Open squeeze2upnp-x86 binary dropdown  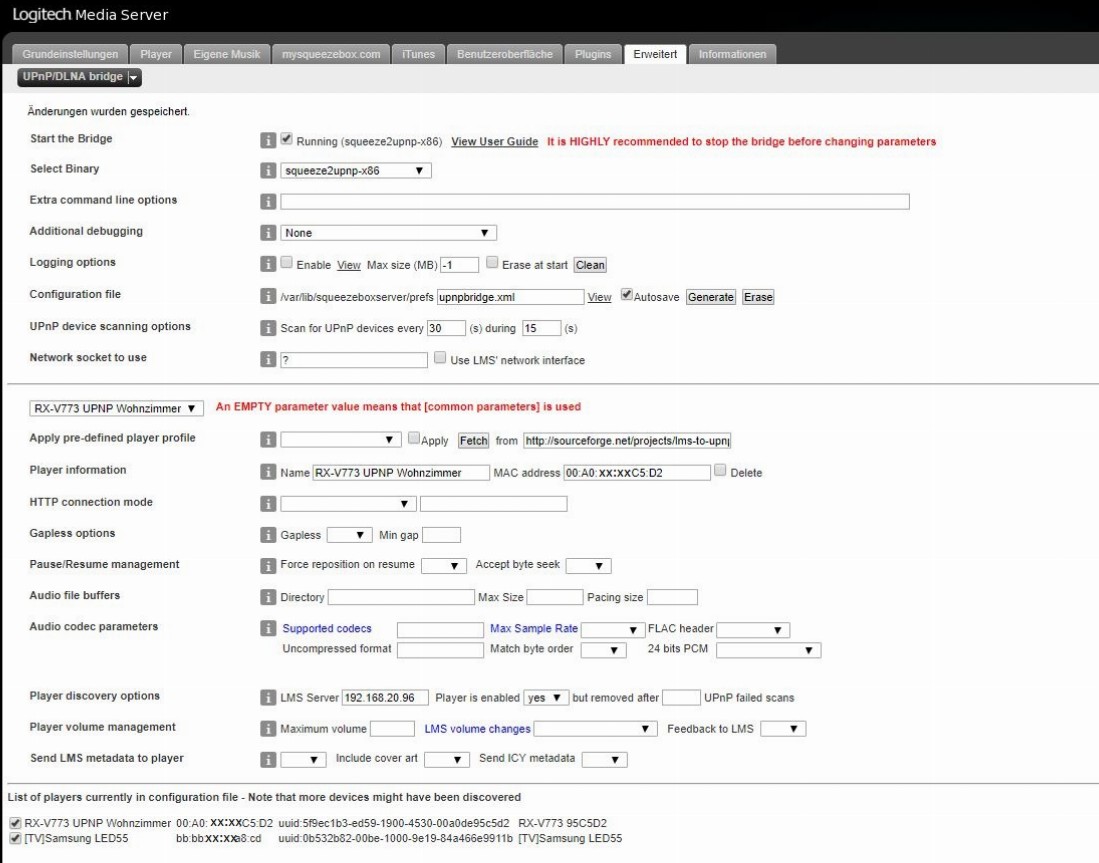355,170
